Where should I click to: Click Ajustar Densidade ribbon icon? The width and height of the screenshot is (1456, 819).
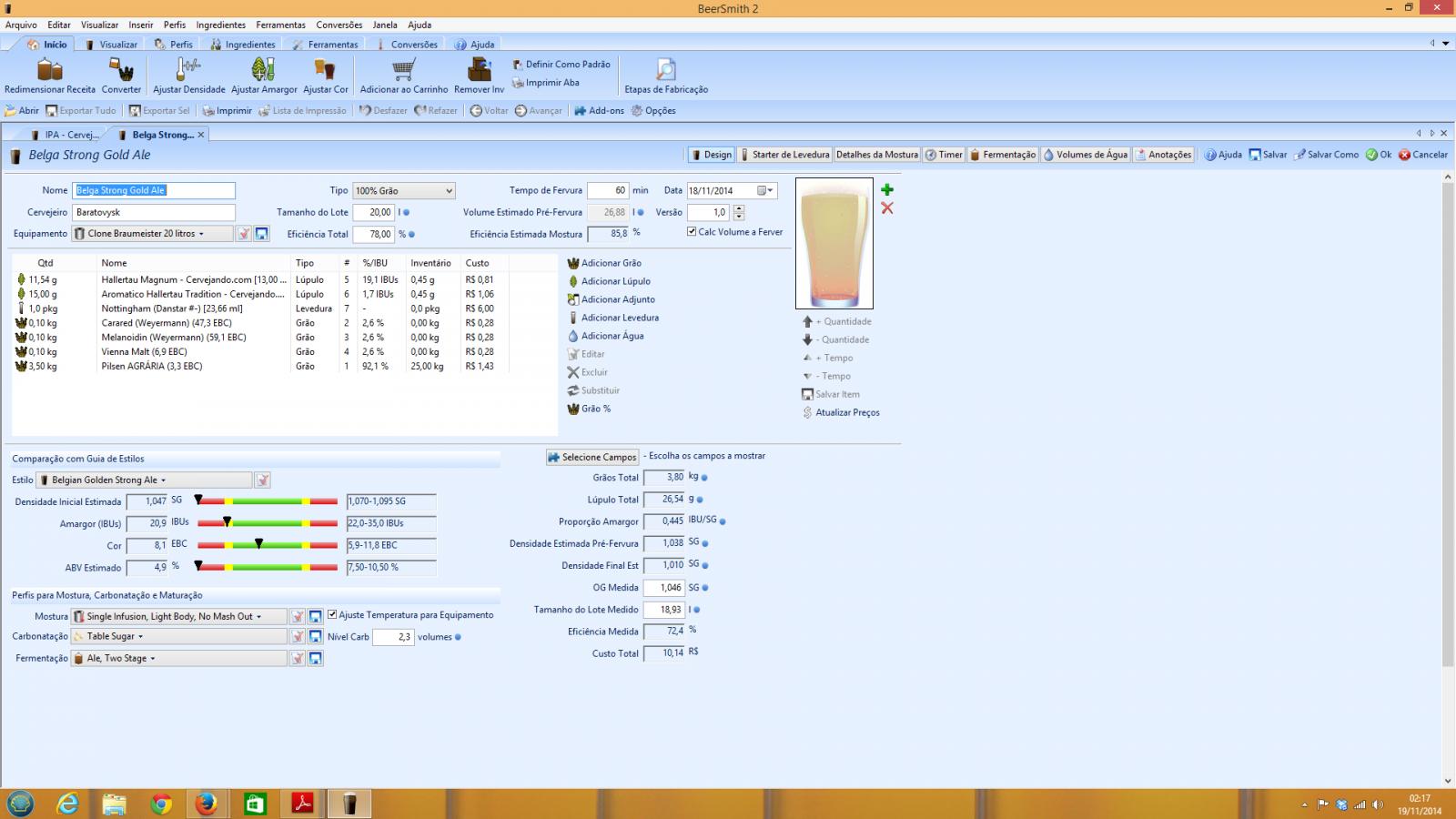tap(188, 70)
